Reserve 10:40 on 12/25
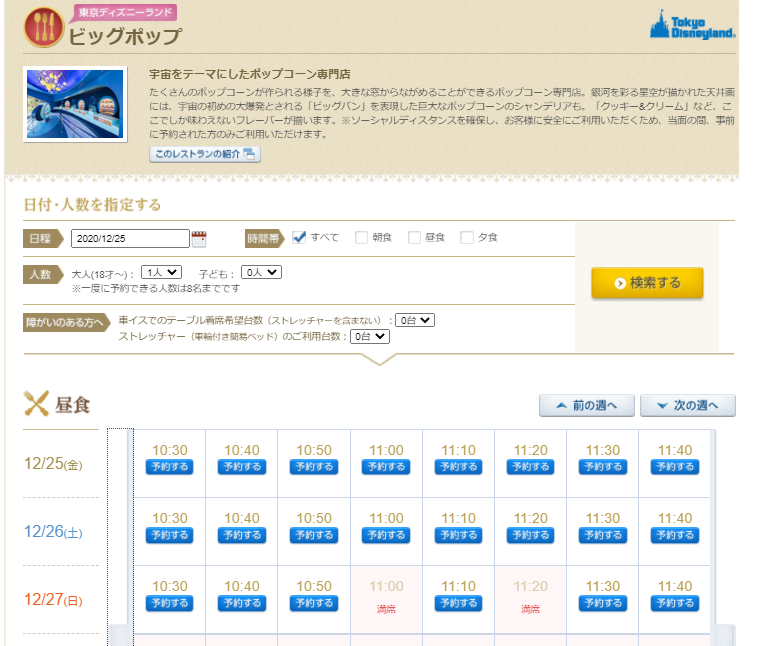The image size is (758, 646). (x=242, y=467)
